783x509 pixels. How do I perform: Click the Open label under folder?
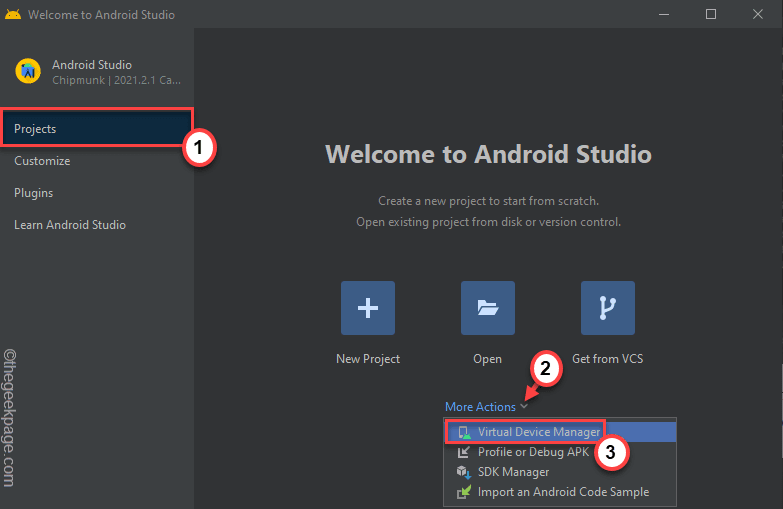(x=487, y=359)
